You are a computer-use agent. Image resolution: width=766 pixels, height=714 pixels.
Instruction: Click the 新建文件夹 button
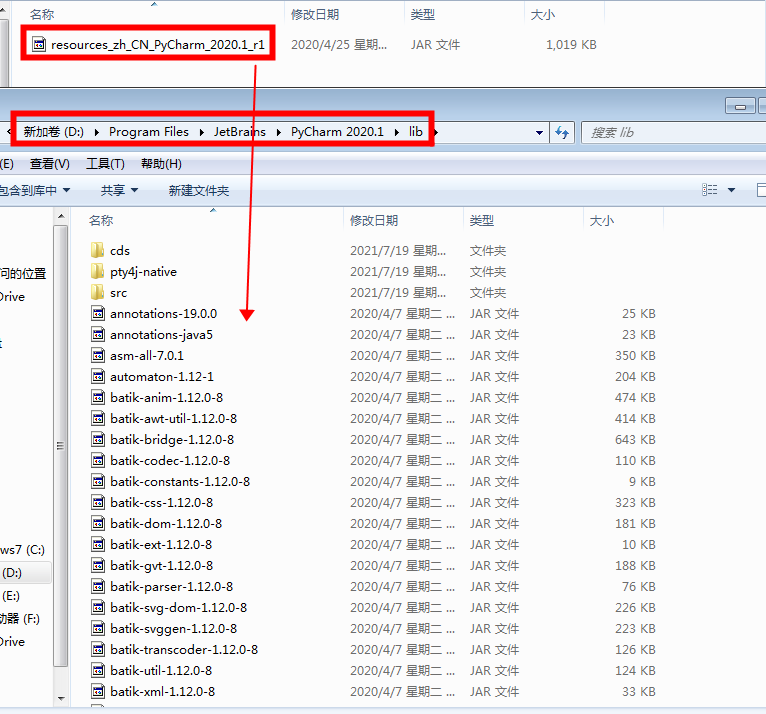(198, 190)
